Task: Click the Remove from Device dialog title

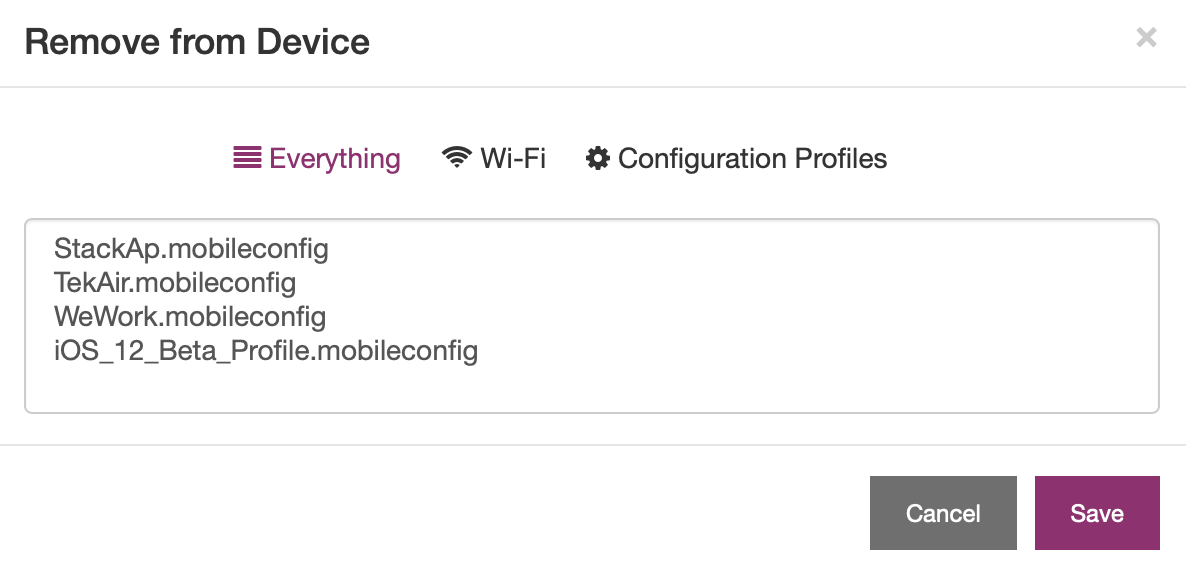Action: [x=197, y=41]
